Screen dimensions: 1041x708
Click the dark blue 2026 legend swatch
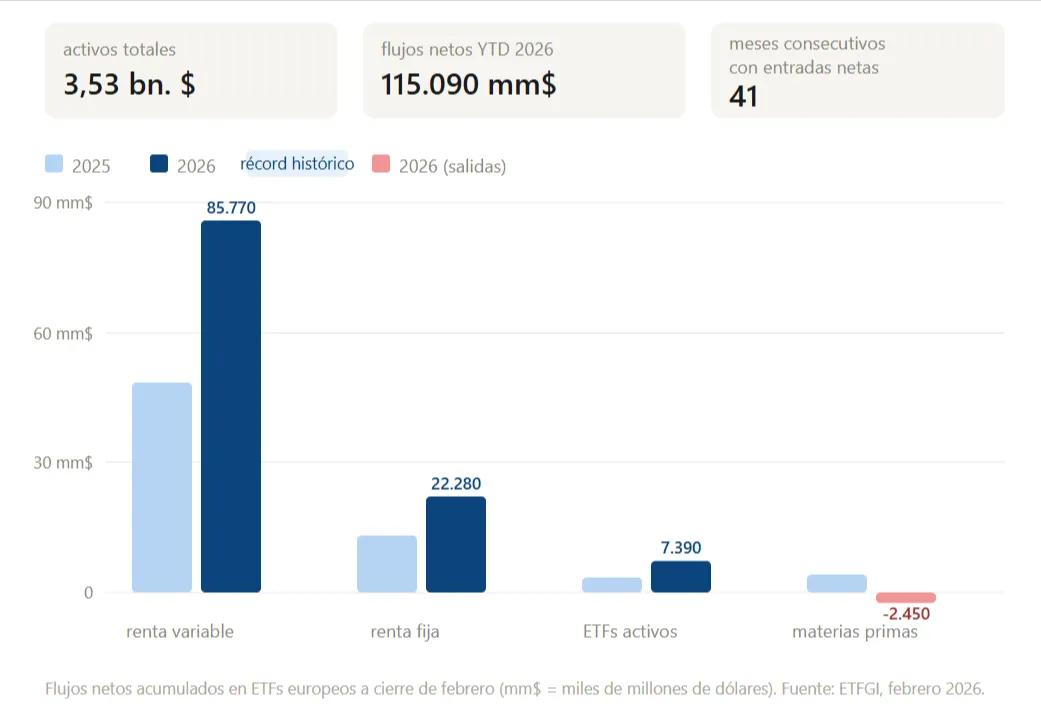click(159, 164)
